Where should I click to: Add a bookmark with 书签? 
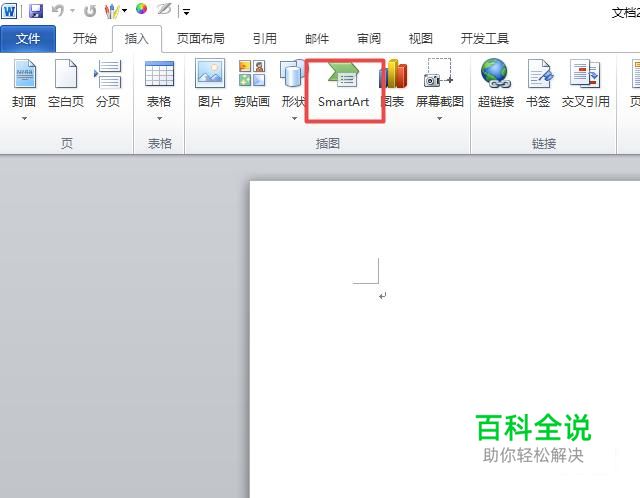(538, 84)
